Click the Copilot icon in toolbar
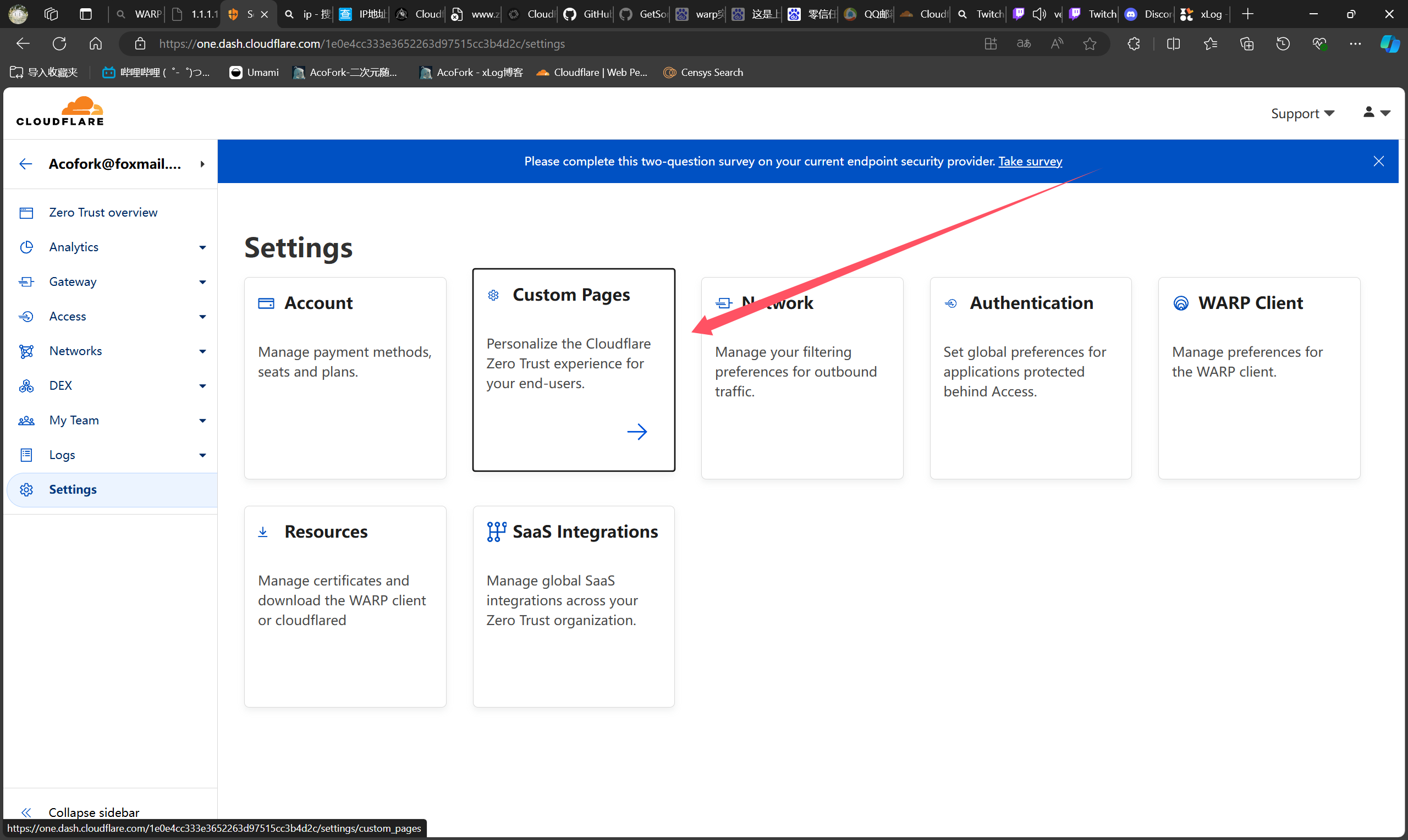 point(1390,43)
